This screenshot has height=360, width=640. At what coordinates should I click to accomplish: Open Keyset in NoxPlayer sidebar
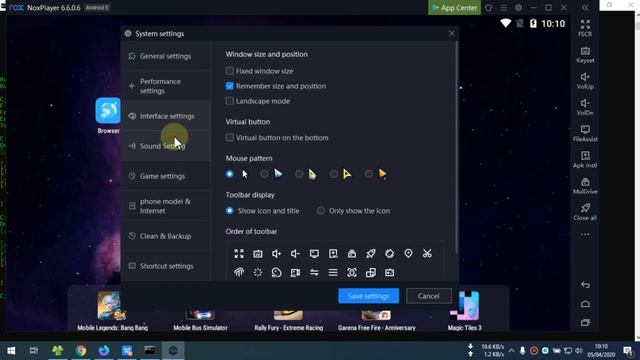tap(585, 55)
